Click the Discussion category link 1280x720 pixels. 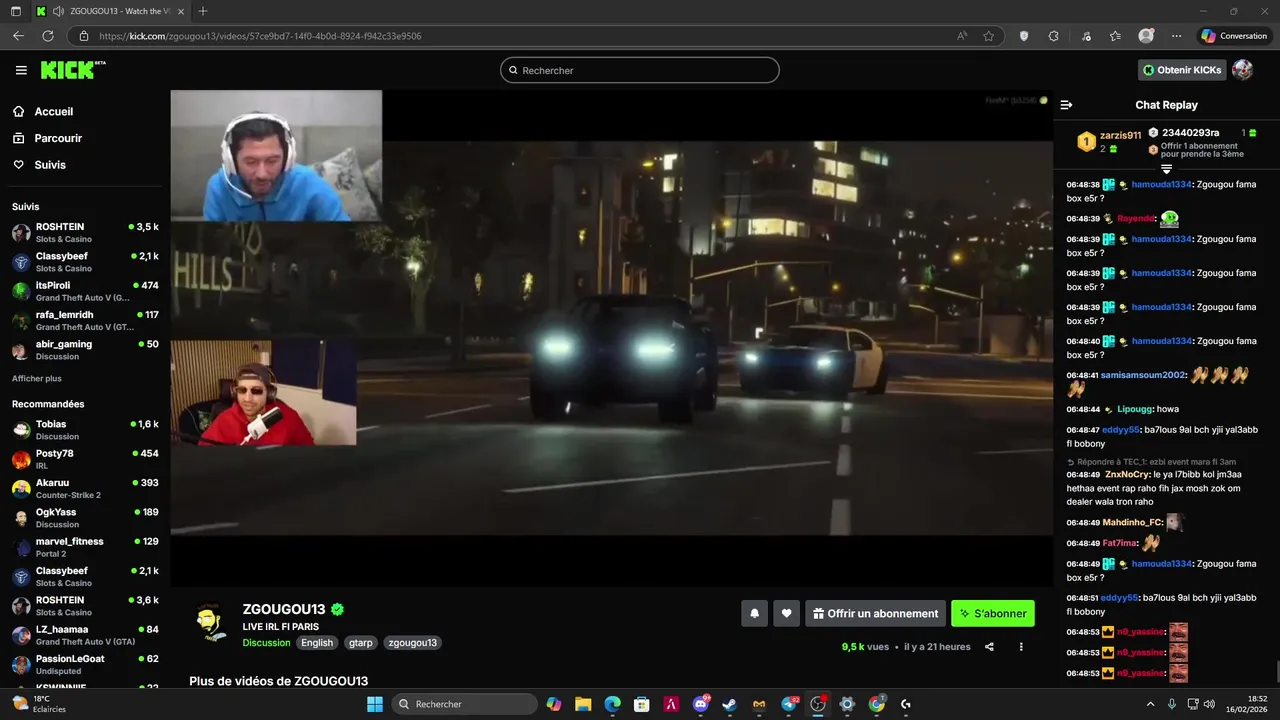point(266,643)
